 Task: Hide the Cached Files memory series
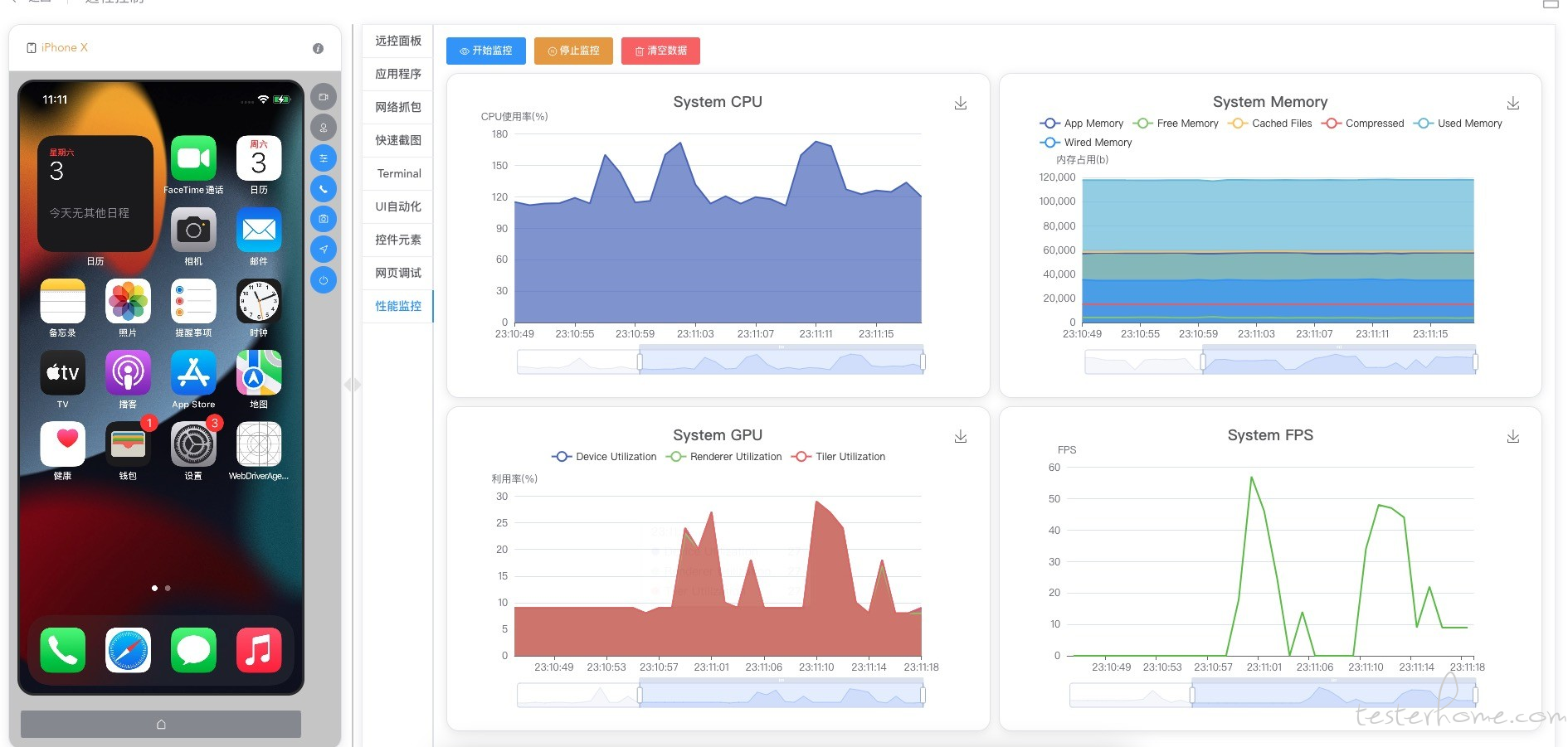[x=1270, y=124]
